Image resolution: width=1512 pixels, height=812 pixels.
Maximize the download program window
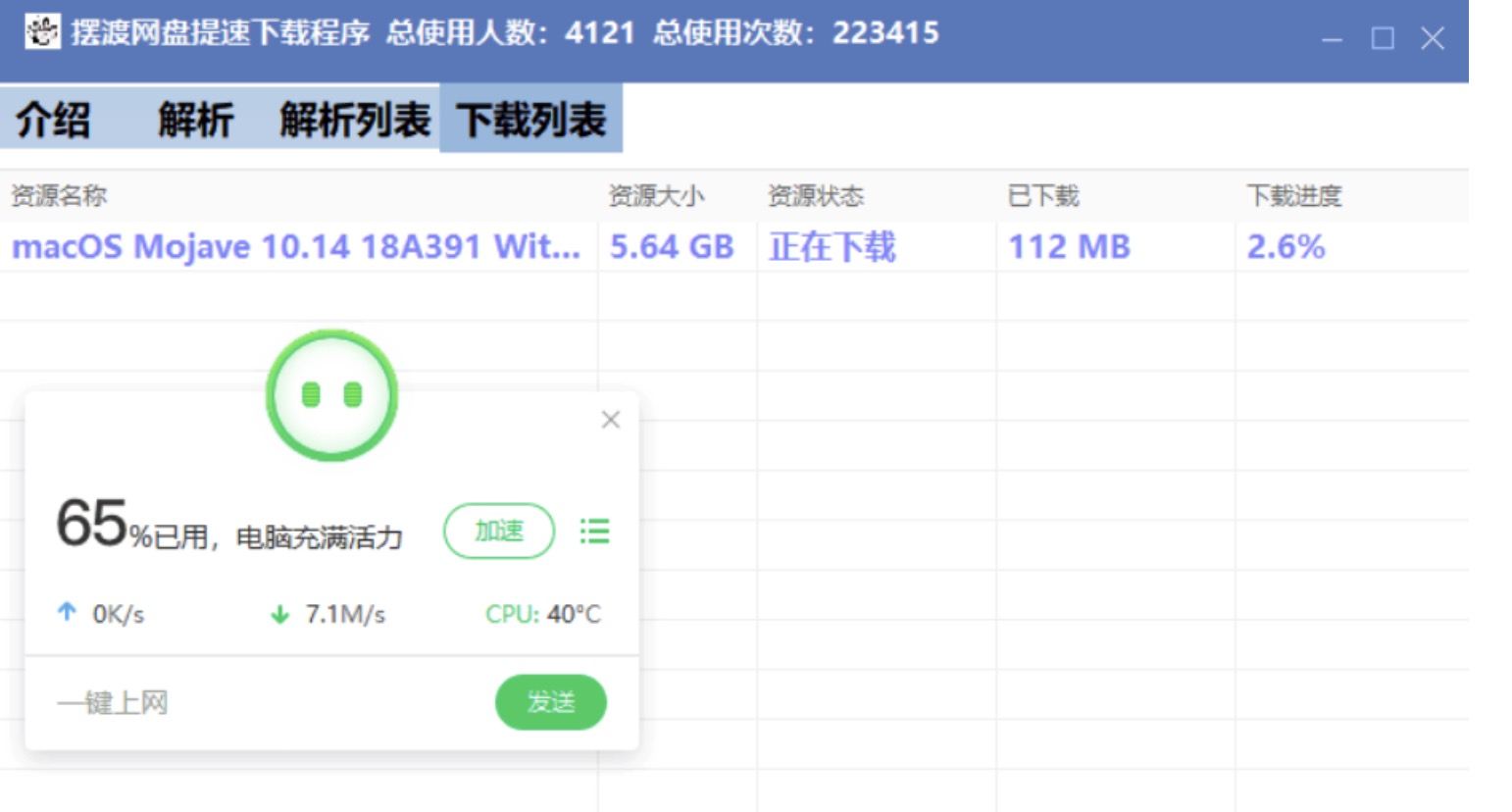pos(1383,39)
